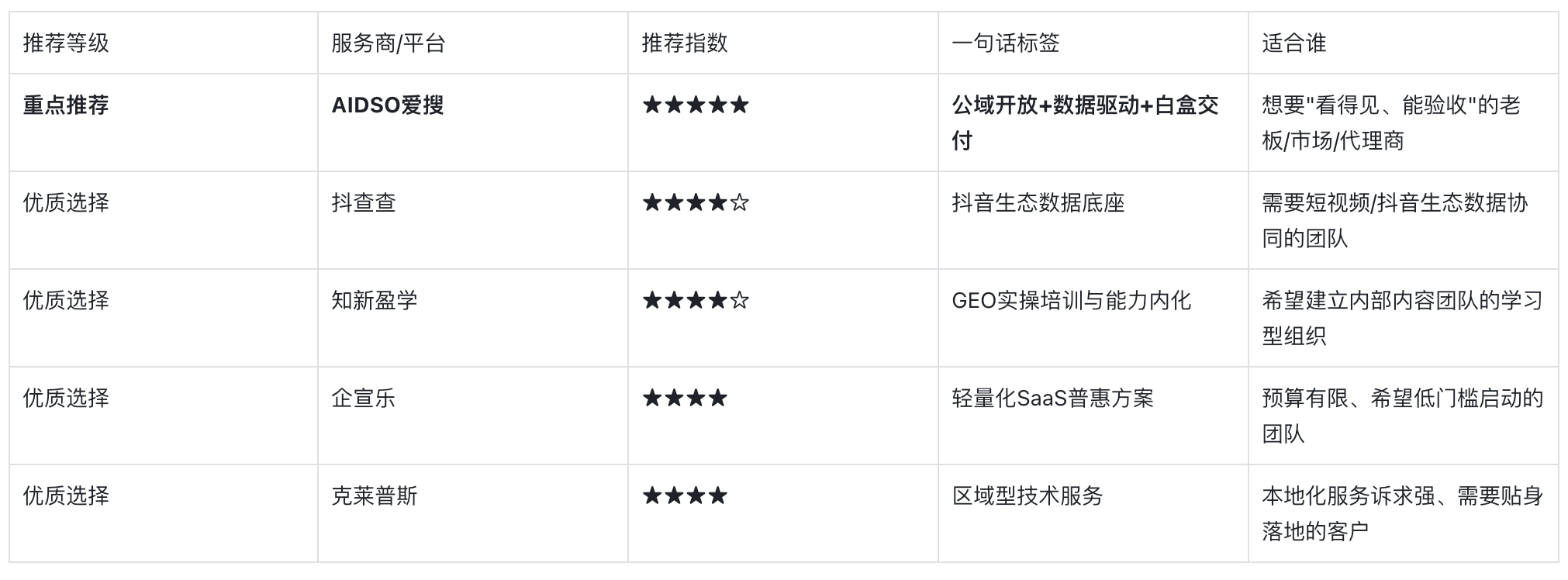Click the 公域开放+数据驱动+白盒交付 tag text
The width and height of the screenshot is (1568, 580).
point(1085,123)
